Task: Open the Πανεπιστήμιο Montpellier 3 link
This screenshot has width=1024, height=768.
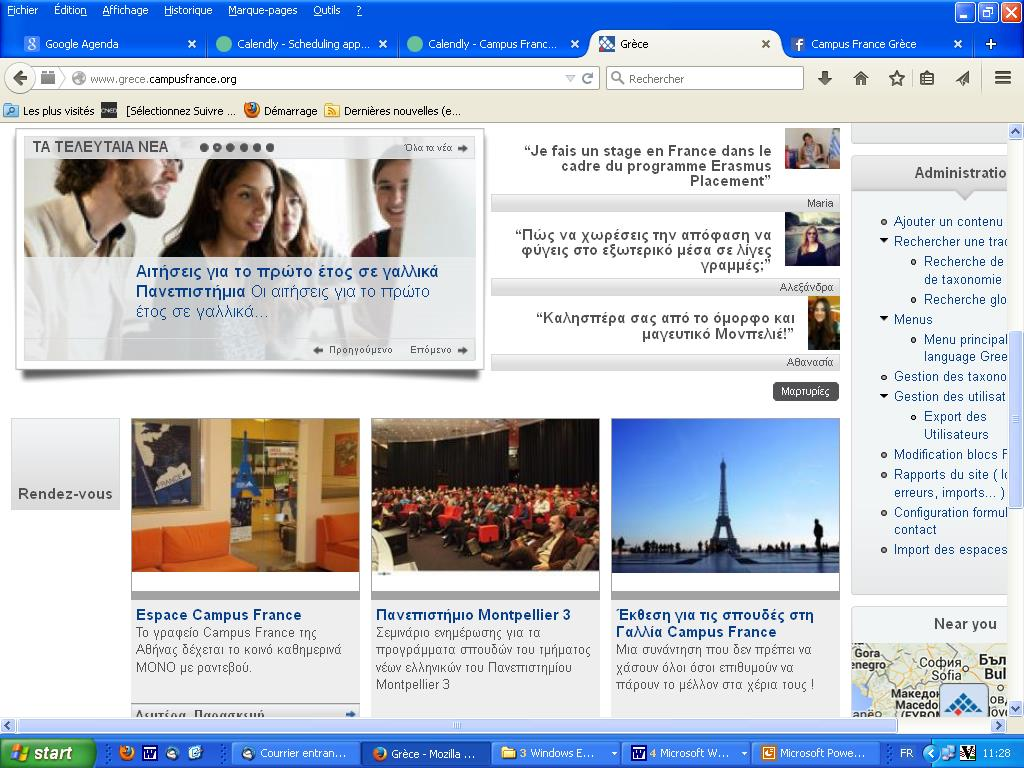Action: (x=473, y=615)
